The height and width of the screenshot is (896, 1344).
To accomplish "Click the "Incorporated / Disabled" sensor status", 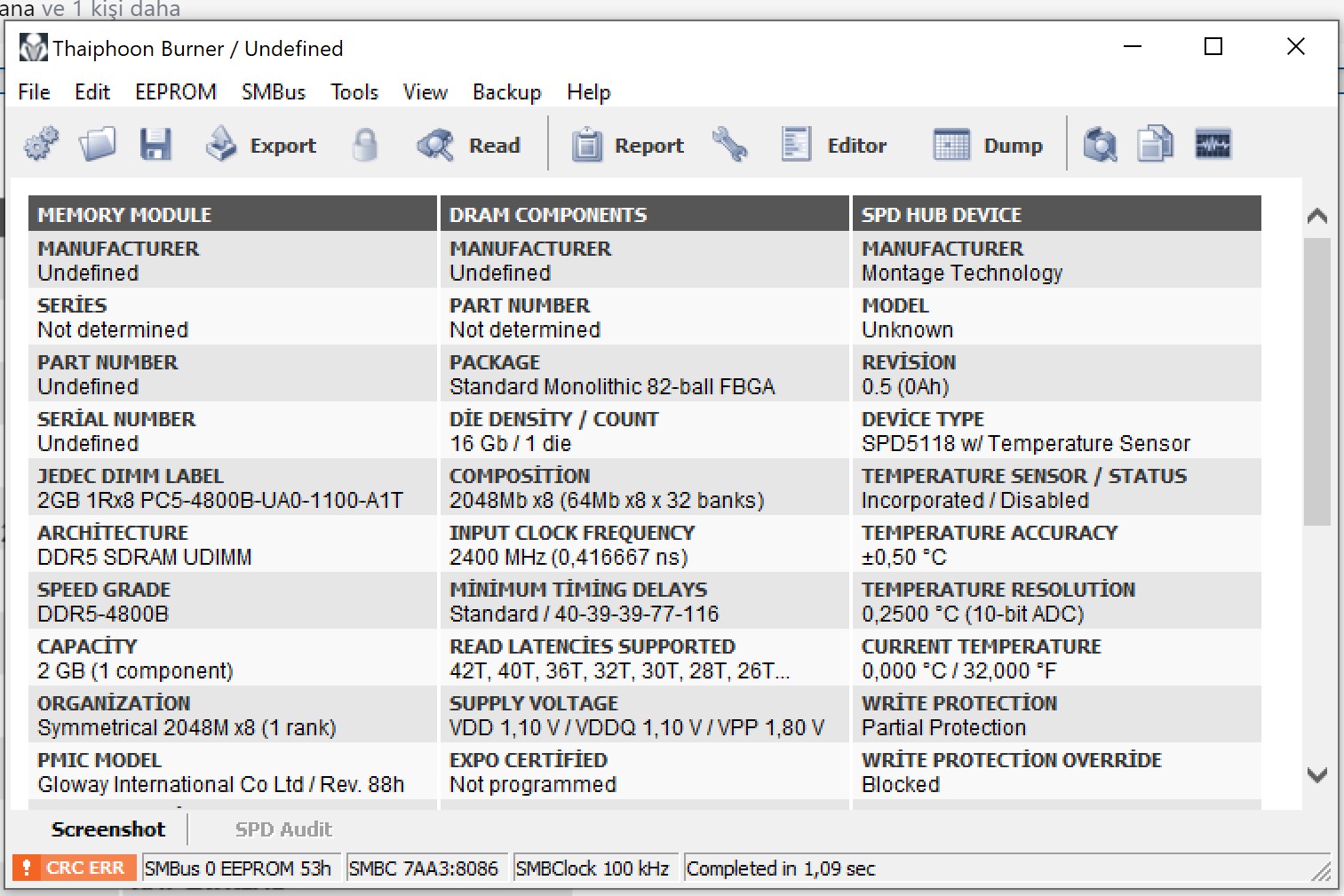I will tap(975, 500).
